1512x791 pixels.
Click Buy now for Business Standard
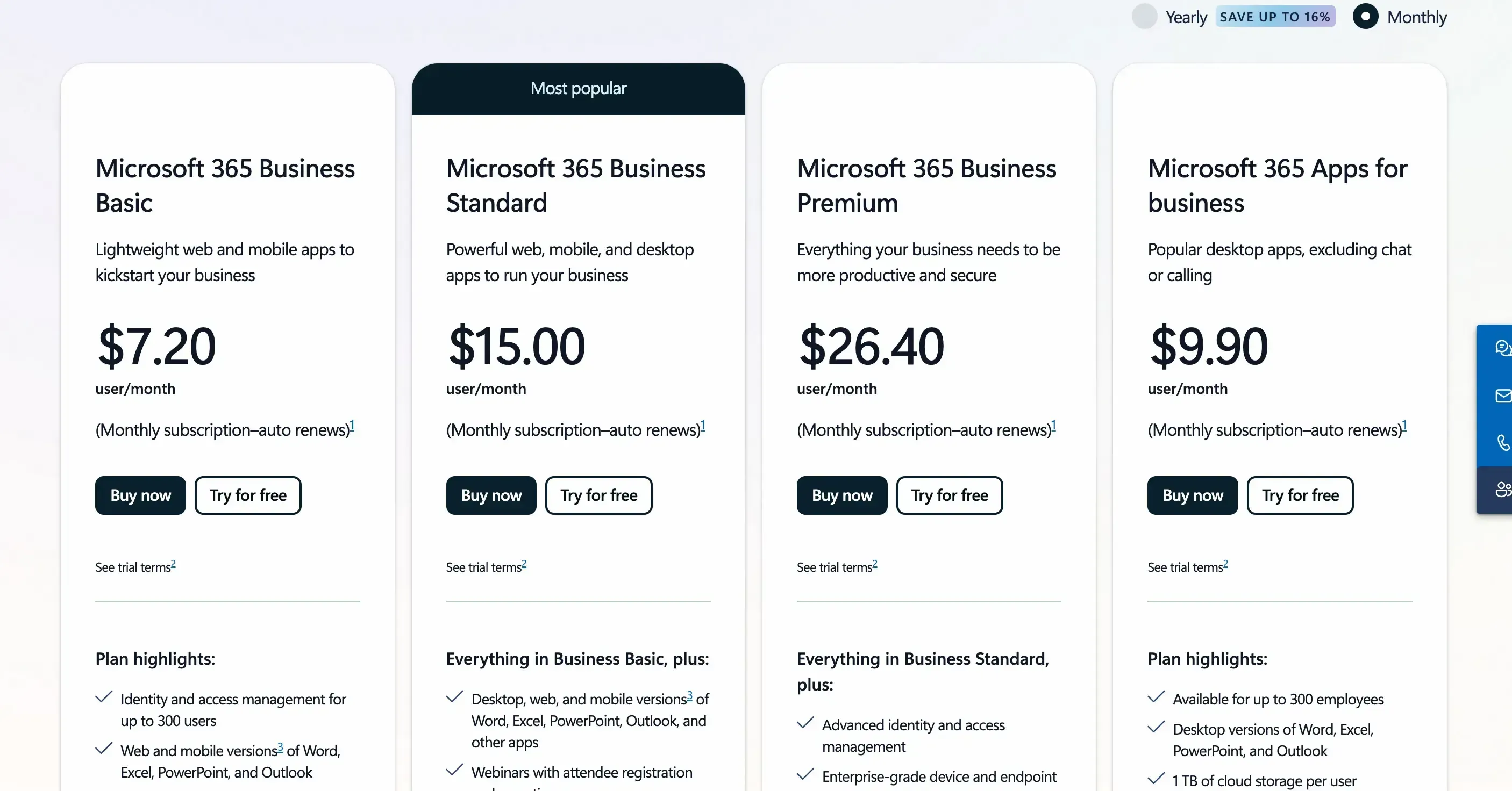491,495
